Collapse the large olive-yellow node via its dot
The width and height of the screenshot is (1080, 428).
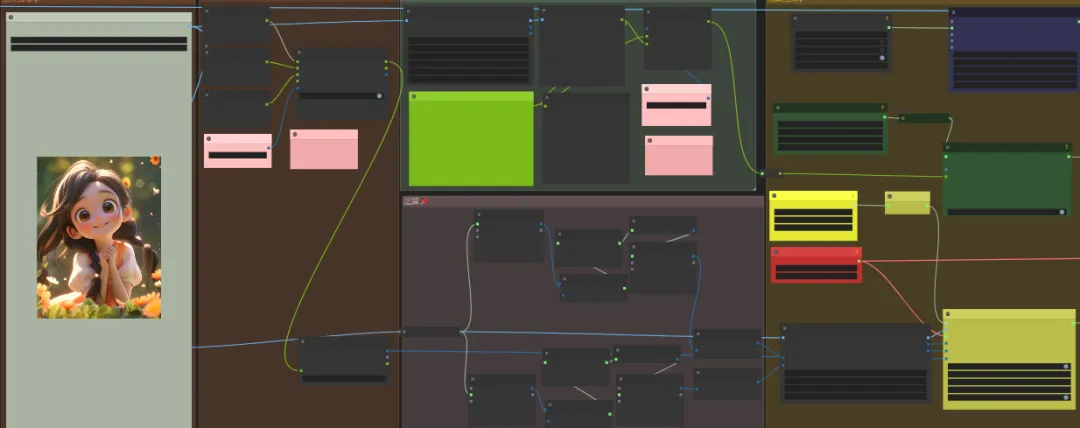pyautogui.click(x=948, y=314)
